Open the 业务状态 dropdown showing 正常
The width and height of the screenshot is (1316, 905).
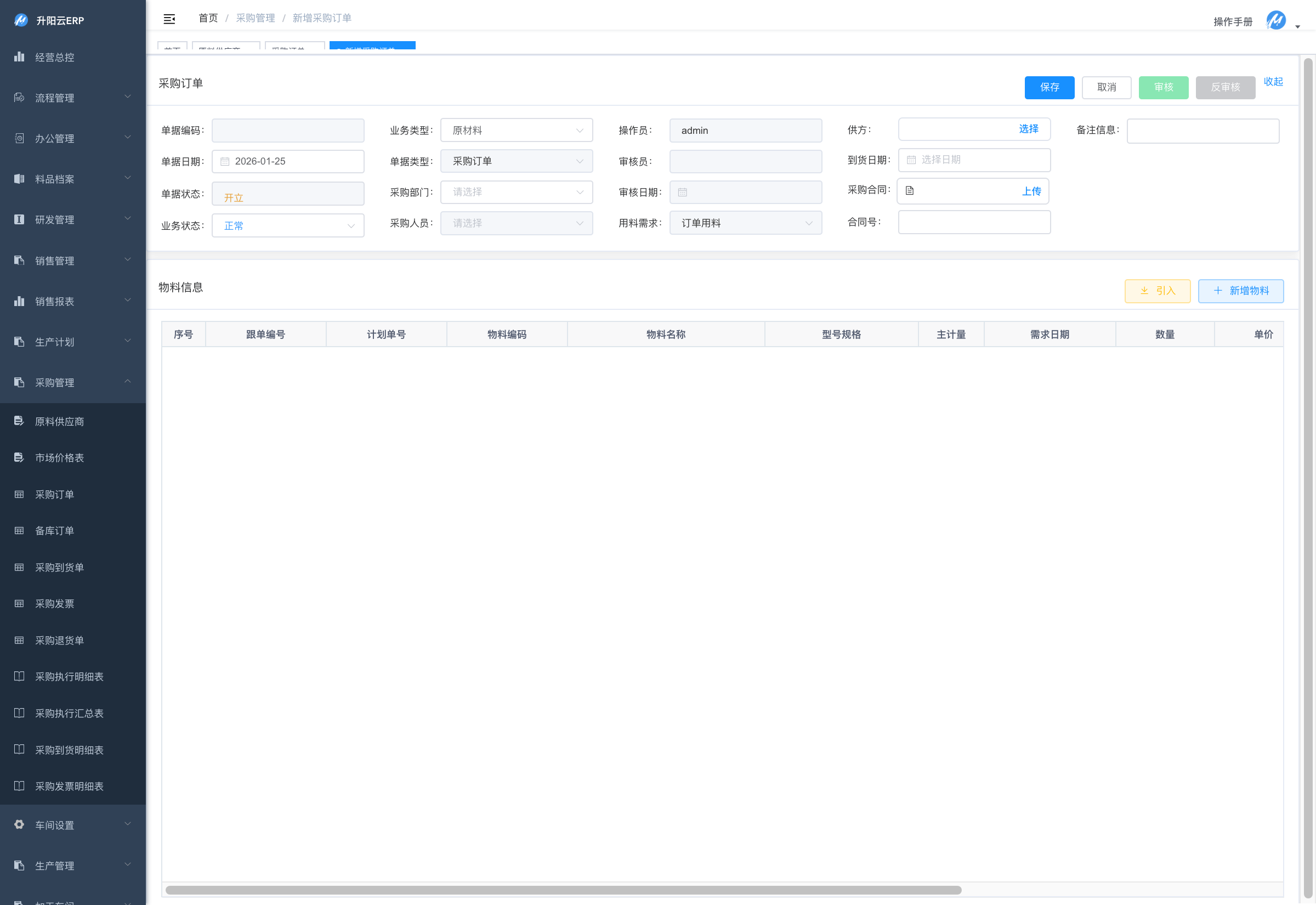tap(288, 225)
